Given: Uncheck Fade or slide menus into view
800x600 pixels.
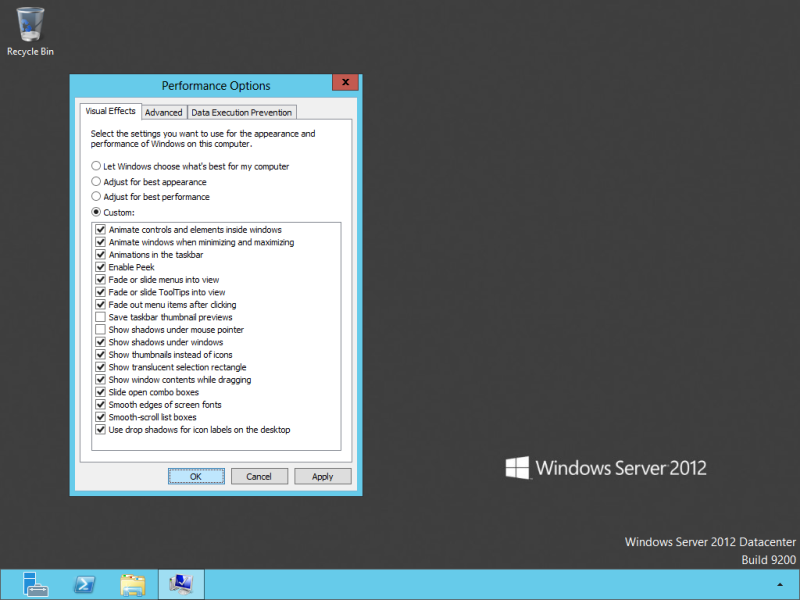Looking at the screenshot, I should tap(101, 280).
